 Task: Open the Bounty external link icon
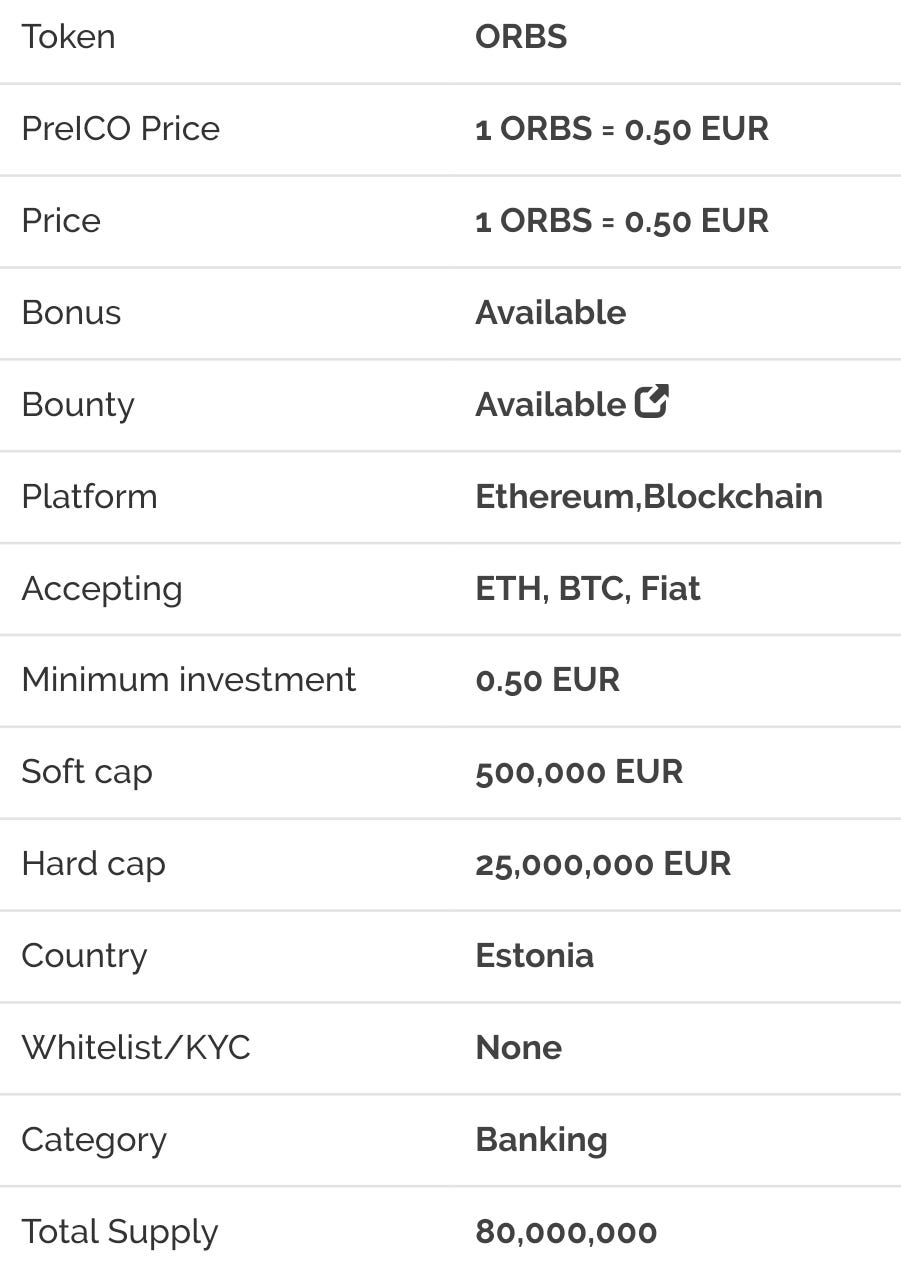click(x=652, y=402)
